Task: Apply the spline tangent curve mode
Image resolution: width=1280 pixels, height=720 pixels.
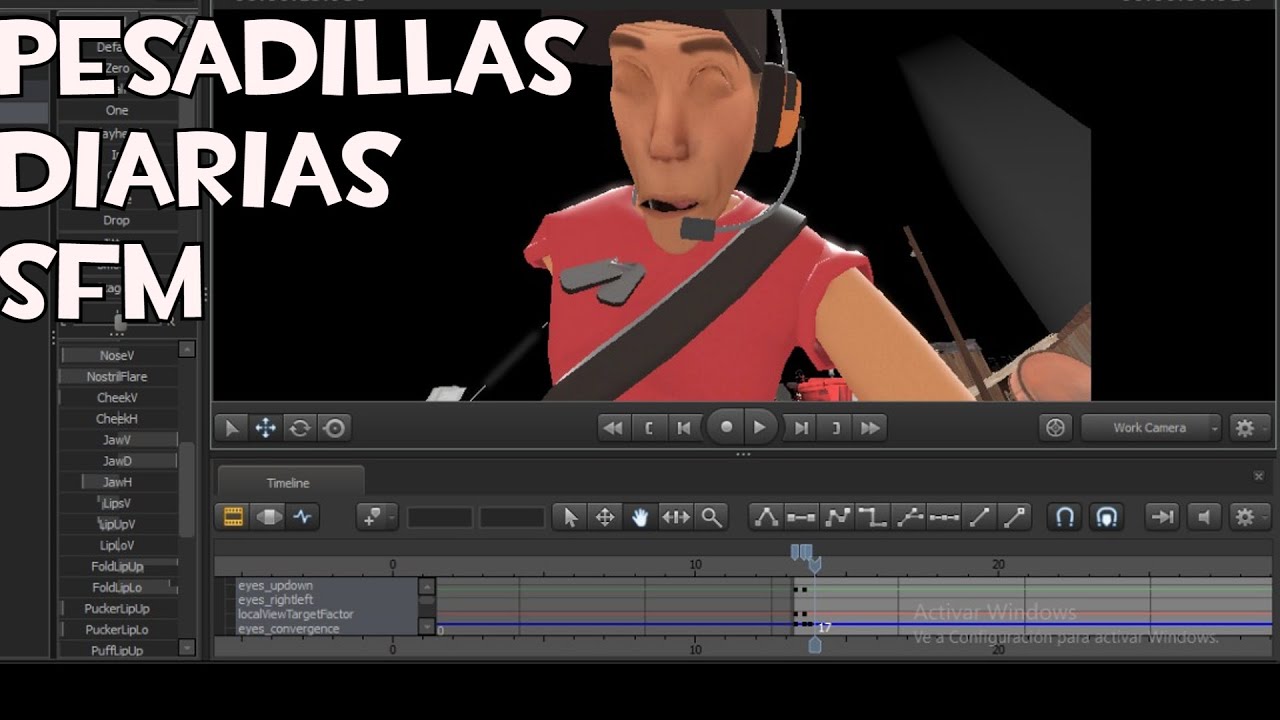Action: [766, 517]
